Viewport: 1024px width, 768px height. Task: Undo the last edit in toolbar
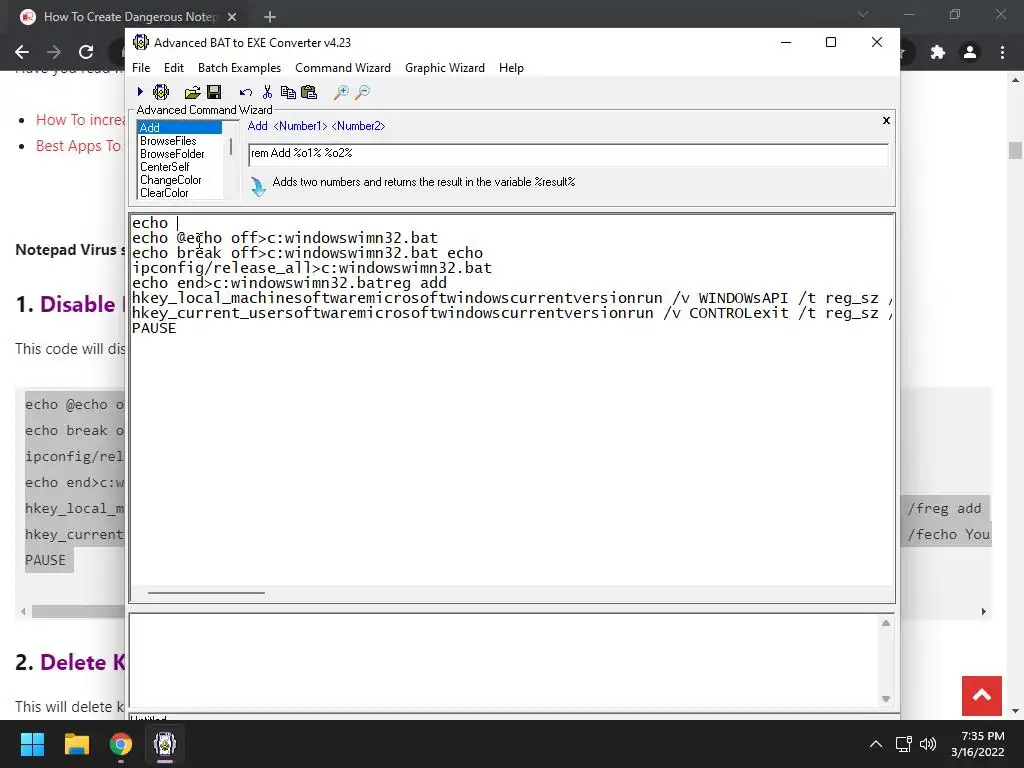(x=246, y=93)
